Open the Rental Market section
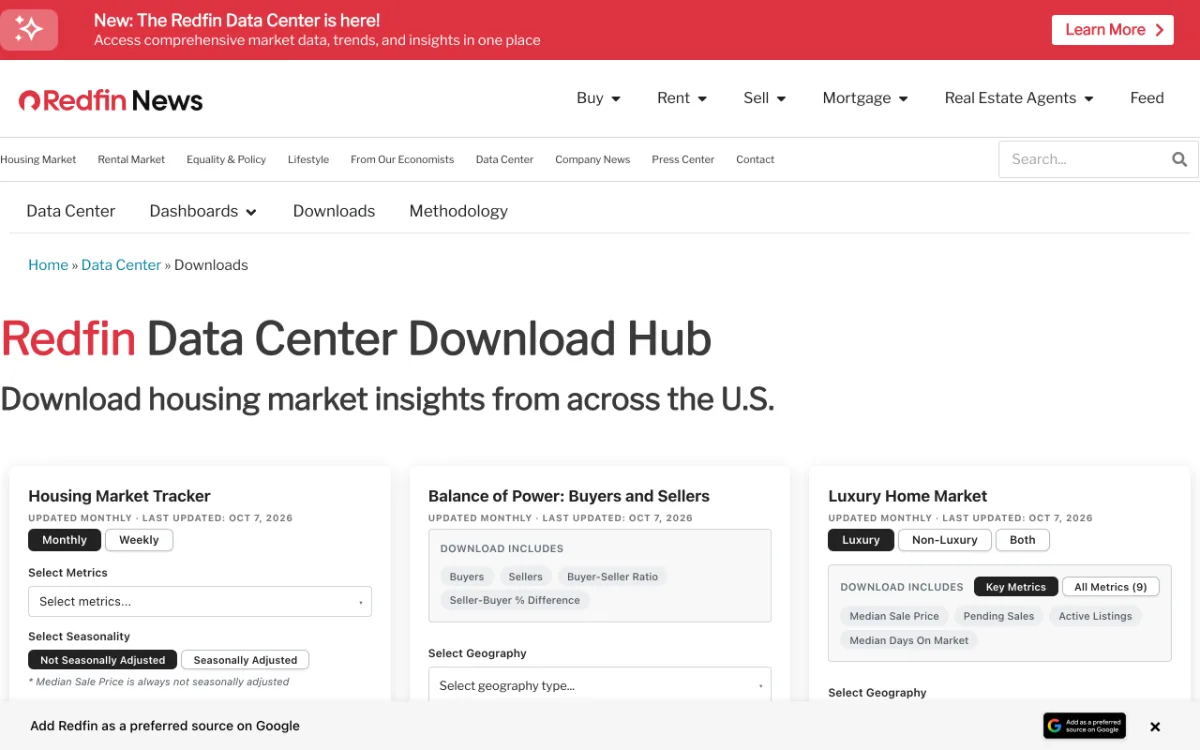 coord(131,159)
